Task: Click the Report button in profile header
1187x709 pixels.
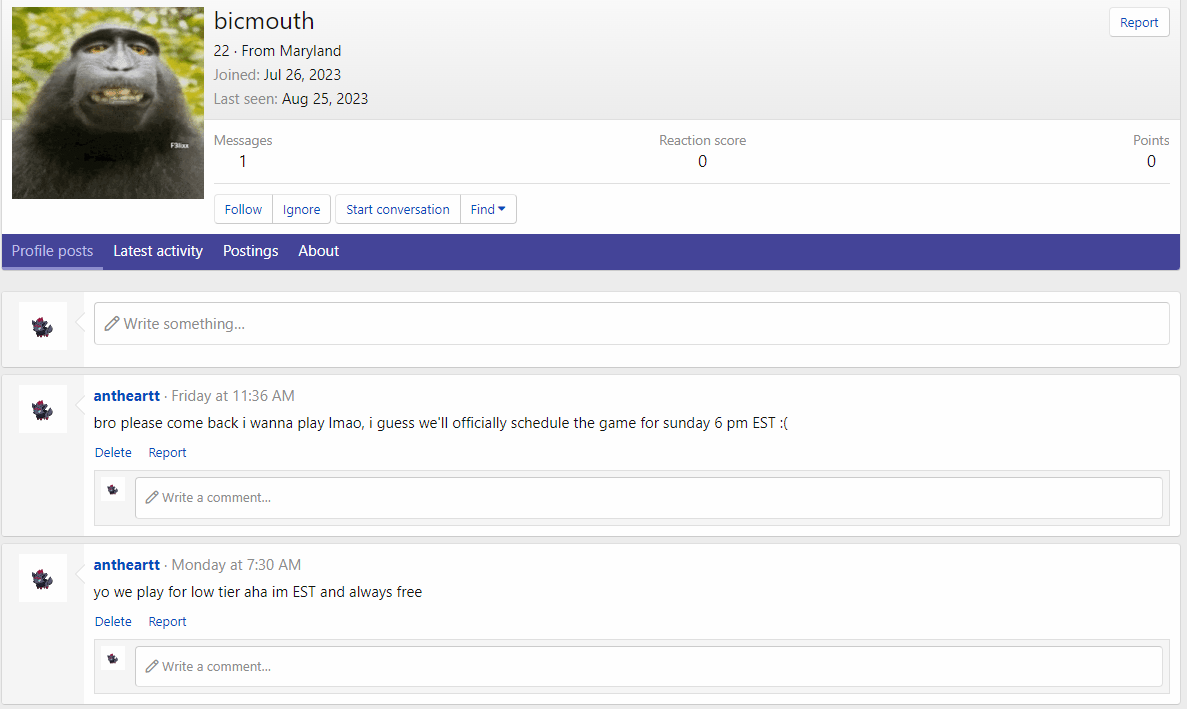Action: (x=1138, y=22)
